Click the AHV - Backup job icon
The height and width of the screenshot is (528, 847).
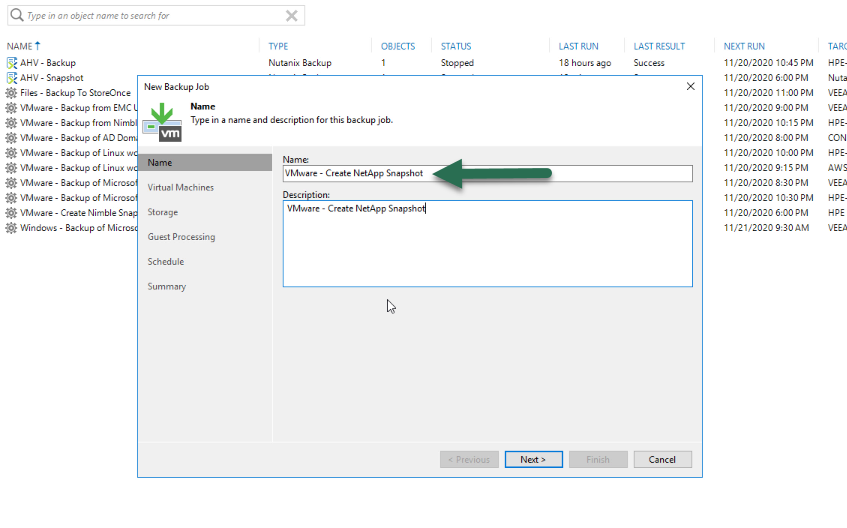tap(11, 63)
